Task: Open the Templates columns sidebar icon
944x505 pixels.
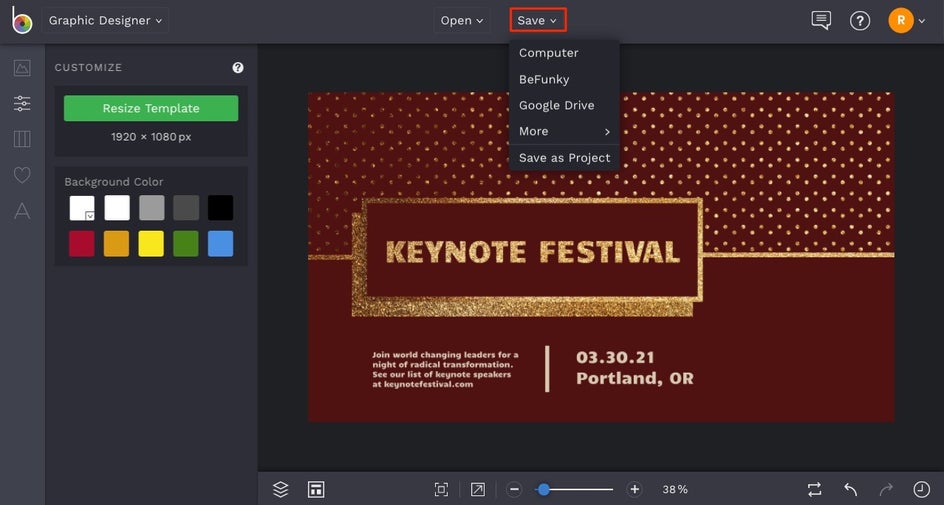Action: click(x=22, y=139)
